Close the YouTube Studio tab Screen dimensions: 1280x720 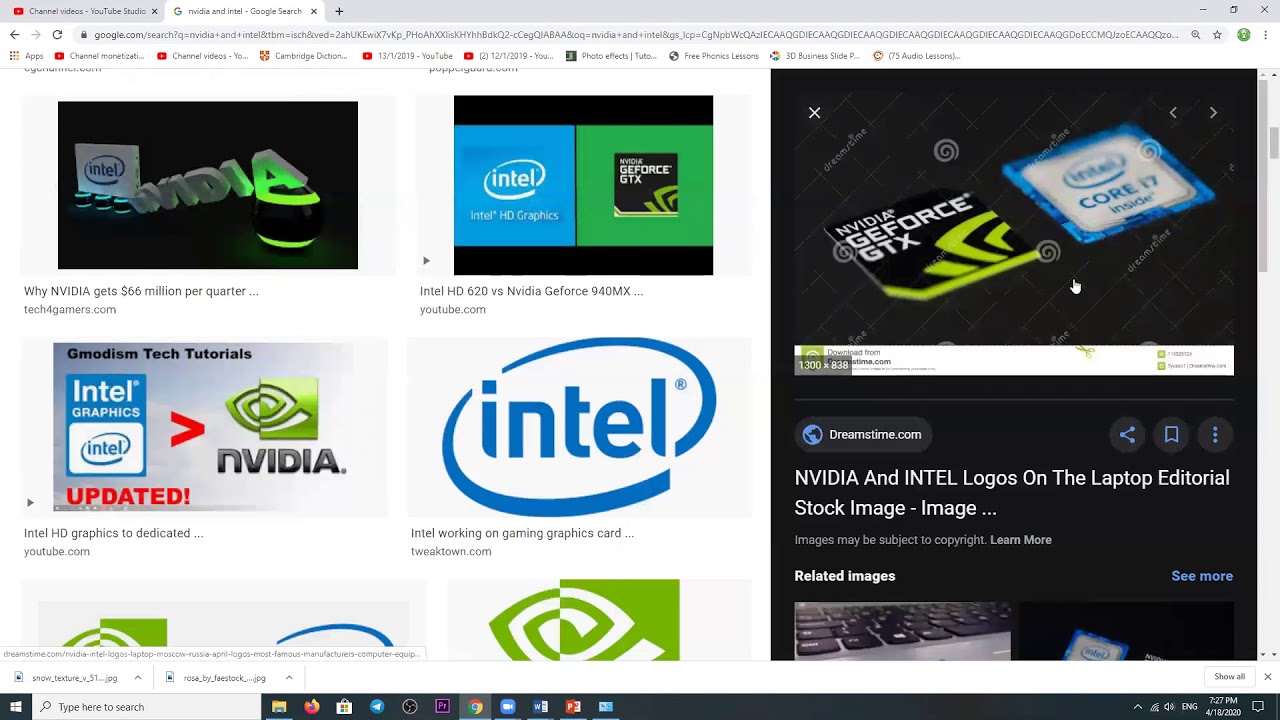point(154,11)
